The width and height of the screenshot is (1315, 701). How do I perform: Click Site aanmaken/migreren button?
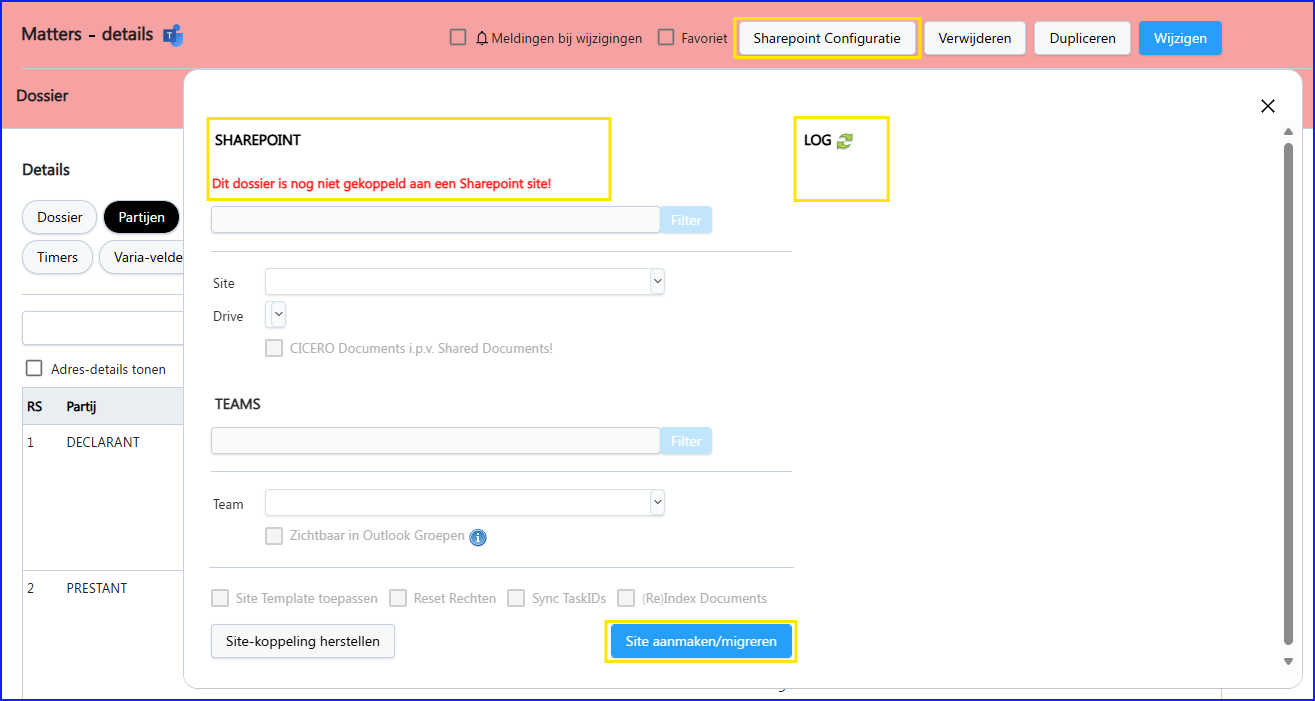tap(701, 641)
